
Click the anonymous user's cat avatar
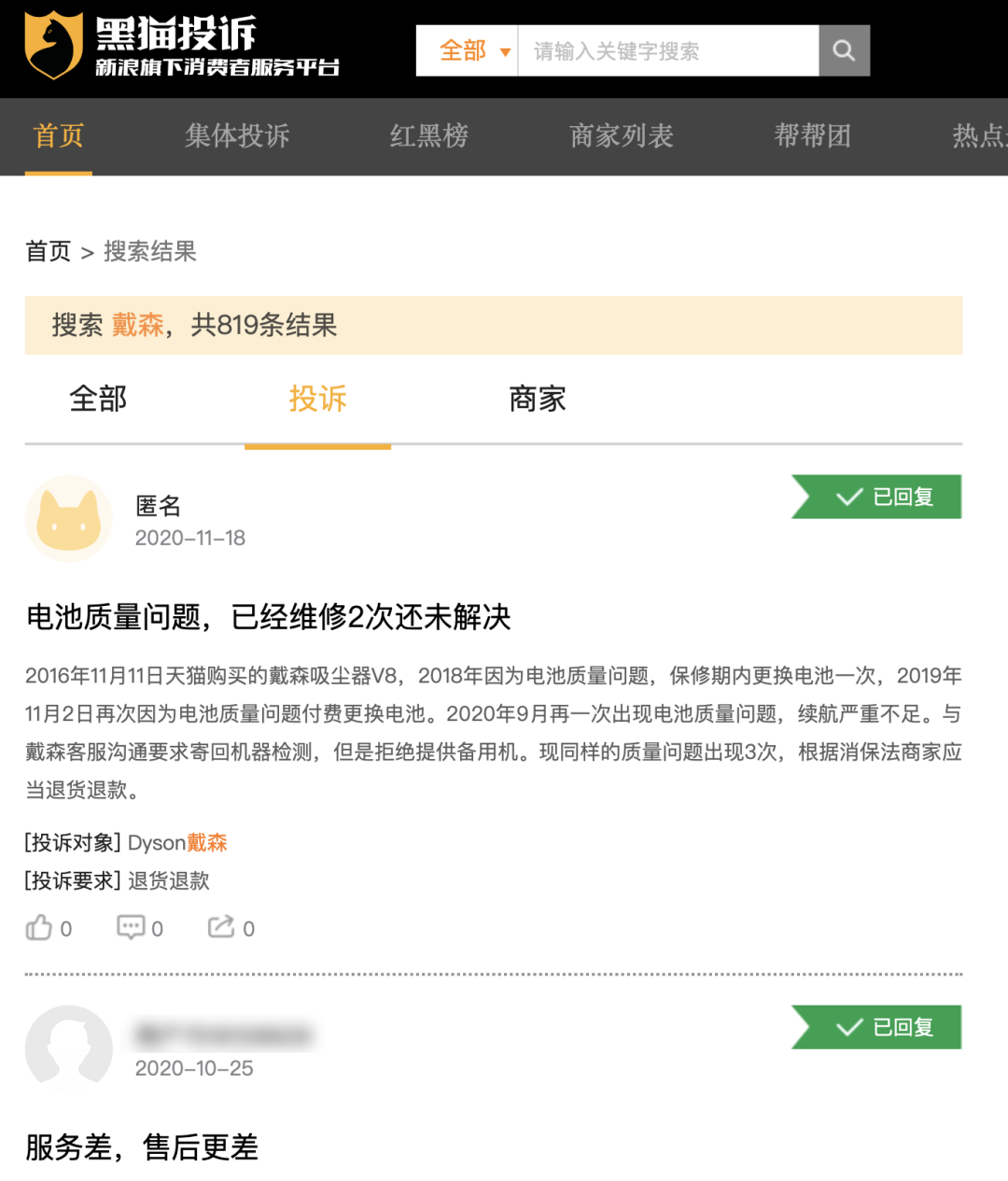point(68,519)
